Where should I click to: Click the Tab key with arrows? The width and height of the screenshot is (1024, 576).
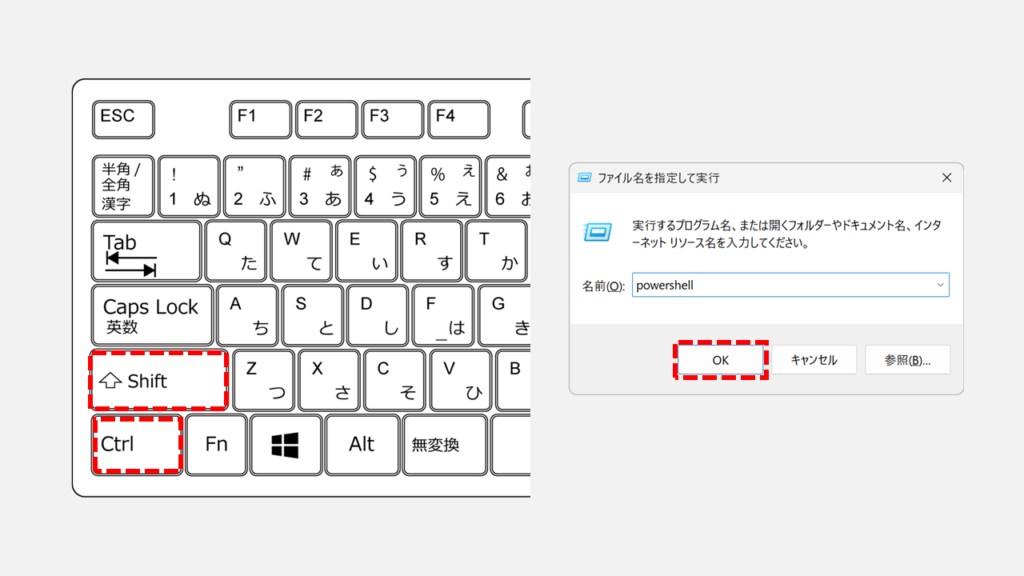pos(146,251)
